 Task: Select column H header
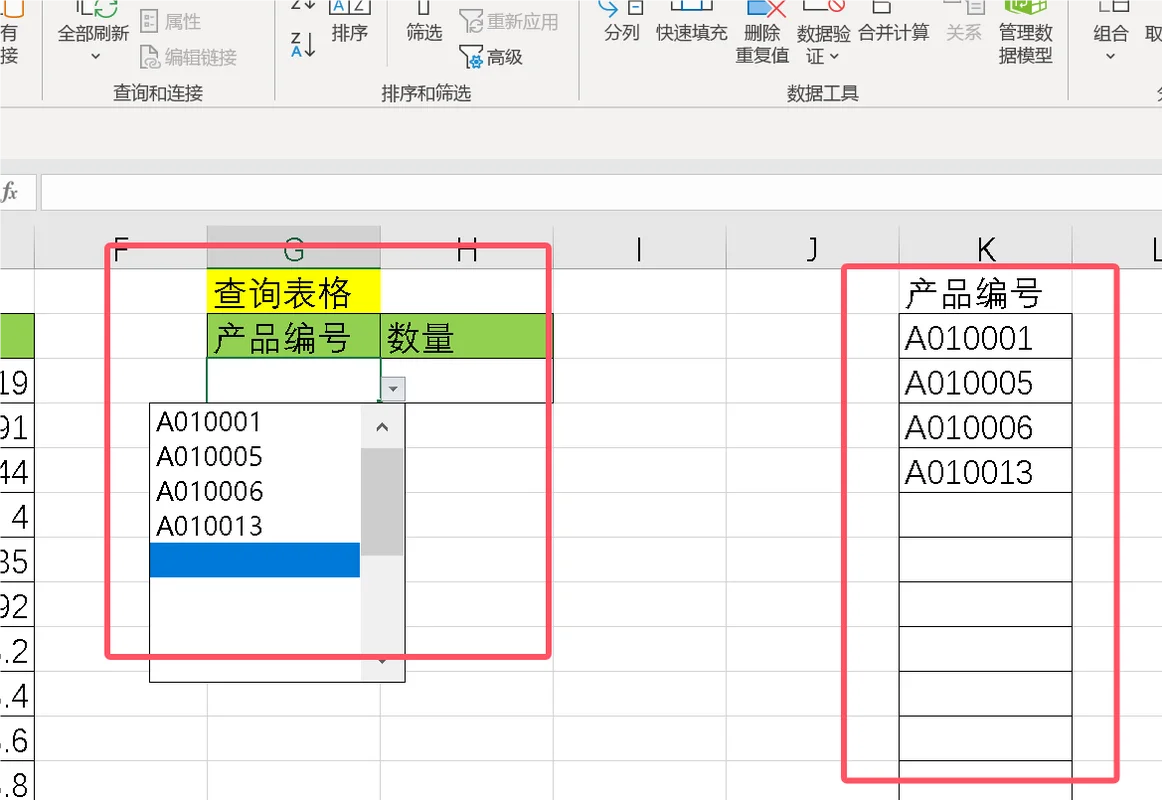point(466,248)
